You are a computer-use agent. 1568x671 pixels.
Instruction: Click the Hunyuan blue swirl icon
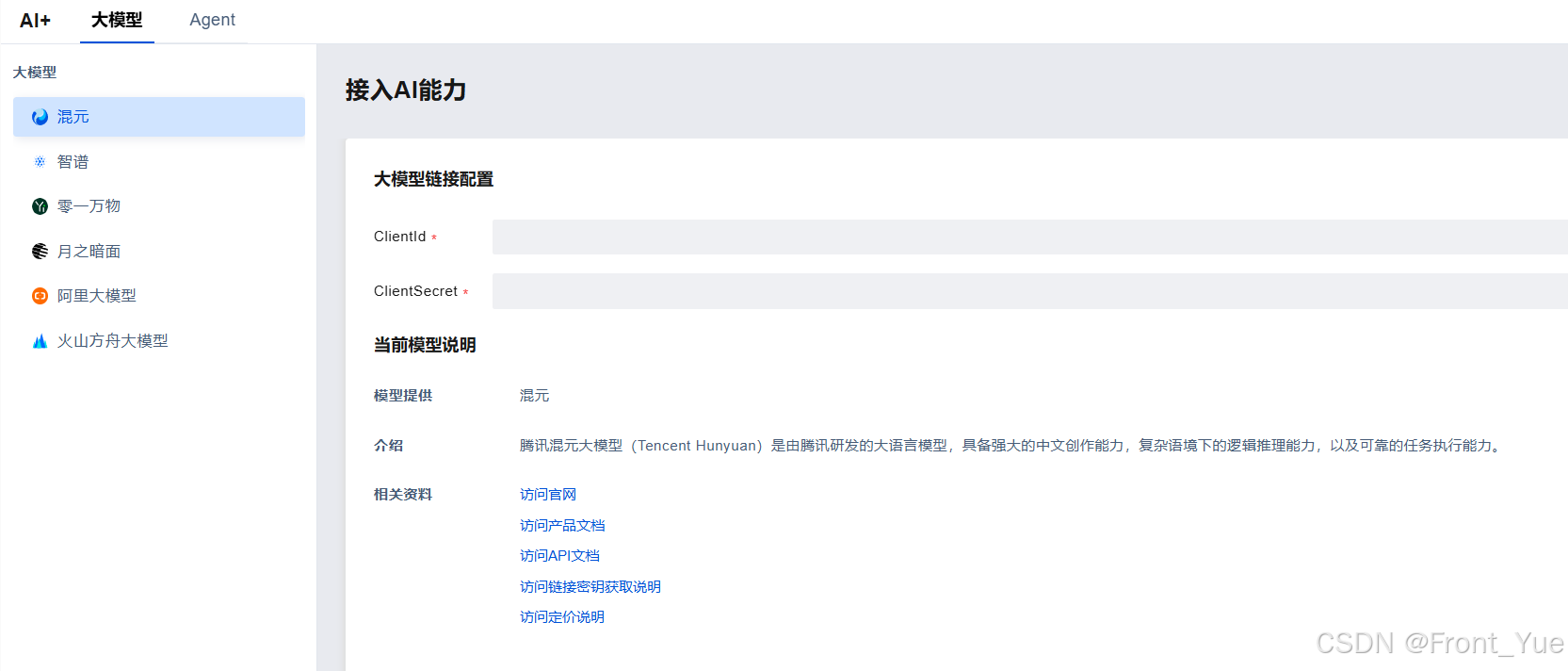click(x=40, y=117)
